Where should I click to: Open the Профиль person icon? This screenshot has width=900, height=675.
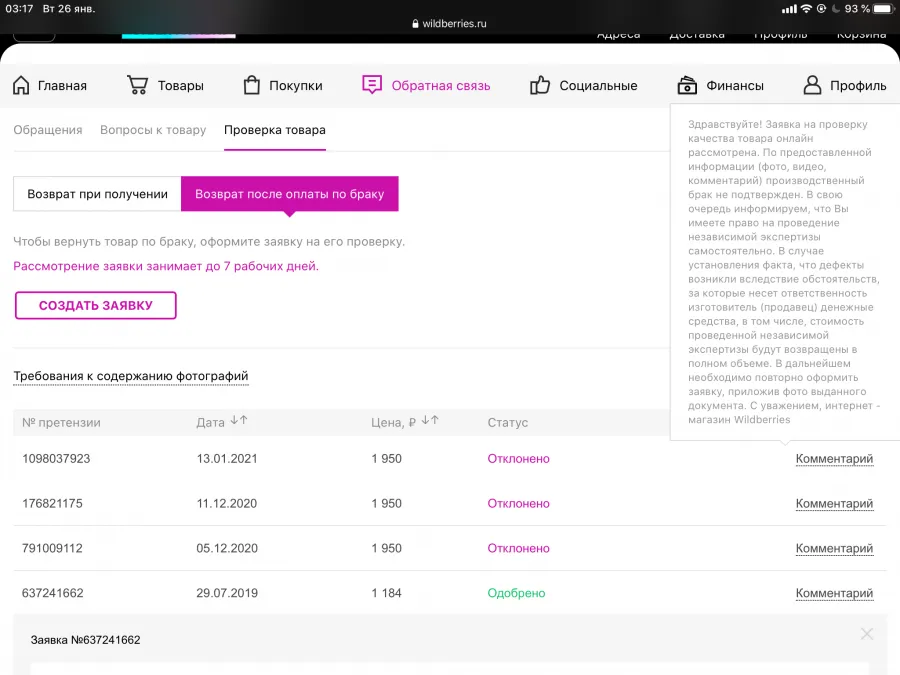pyautogui.click(x=812, y=85)
